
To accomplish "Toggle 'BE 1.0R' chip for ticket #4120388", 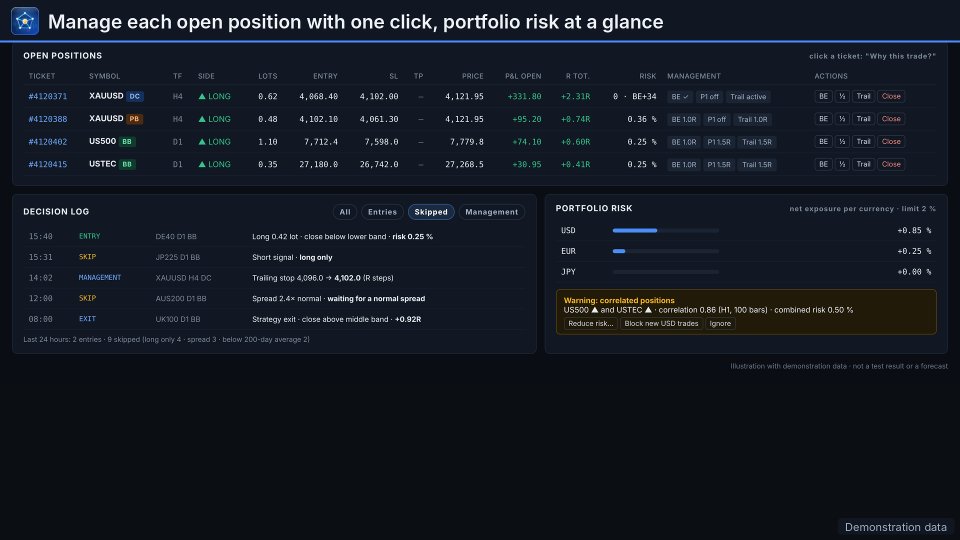I will 684,119.
